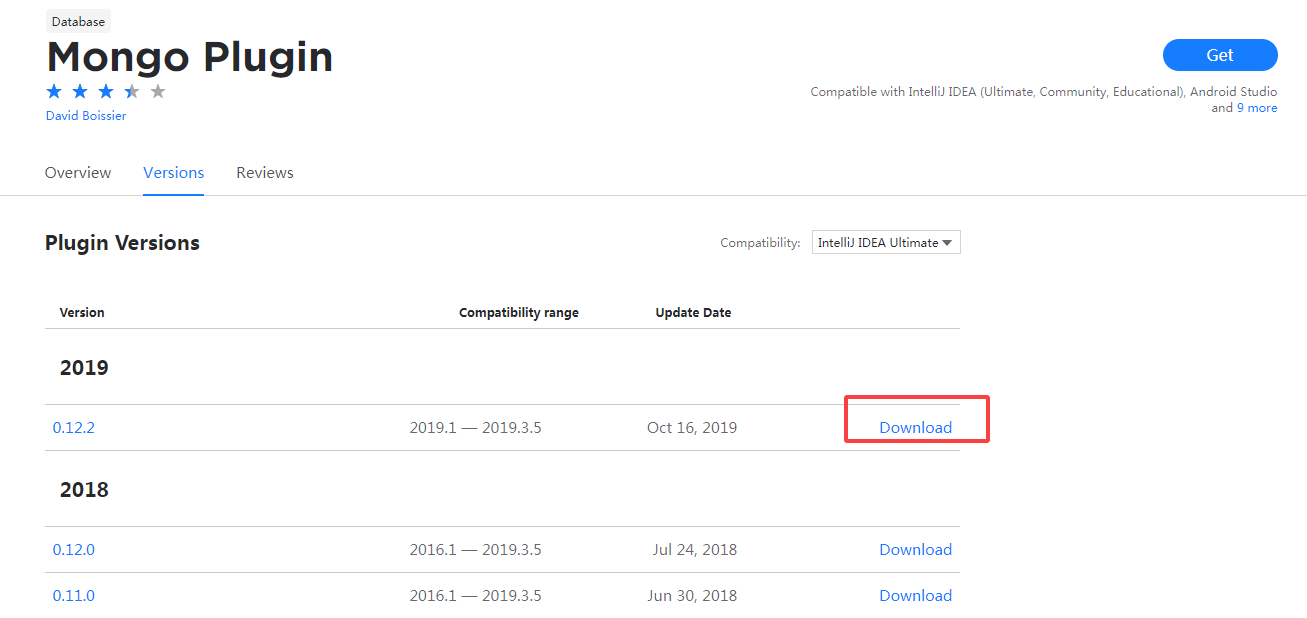Open the IntelliJ IDEA Ultimate compatibility dropdown
Viewport: 1307px width, 618px height.
point(886,242)
